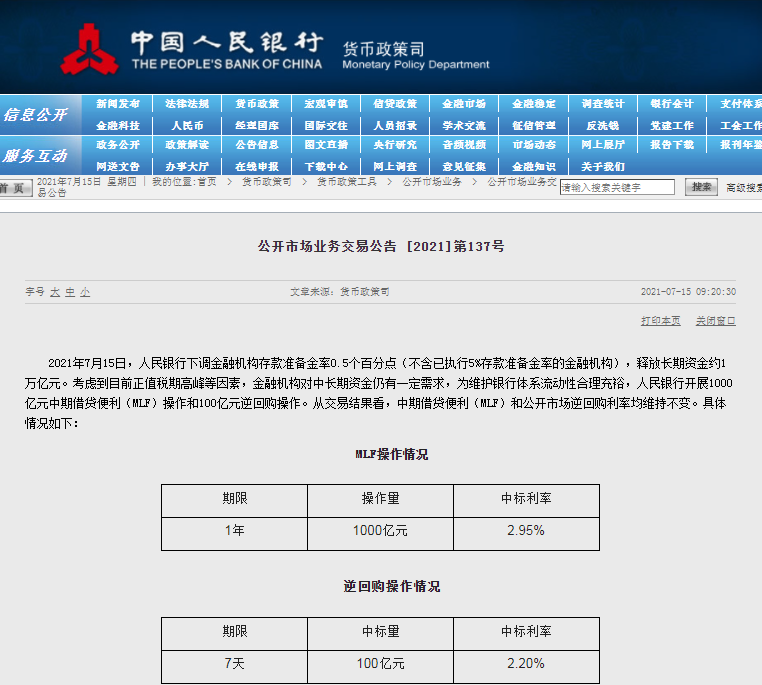762x685 pixels.
Task: Open 调查统计 in navigation
Action: (603, 104)
